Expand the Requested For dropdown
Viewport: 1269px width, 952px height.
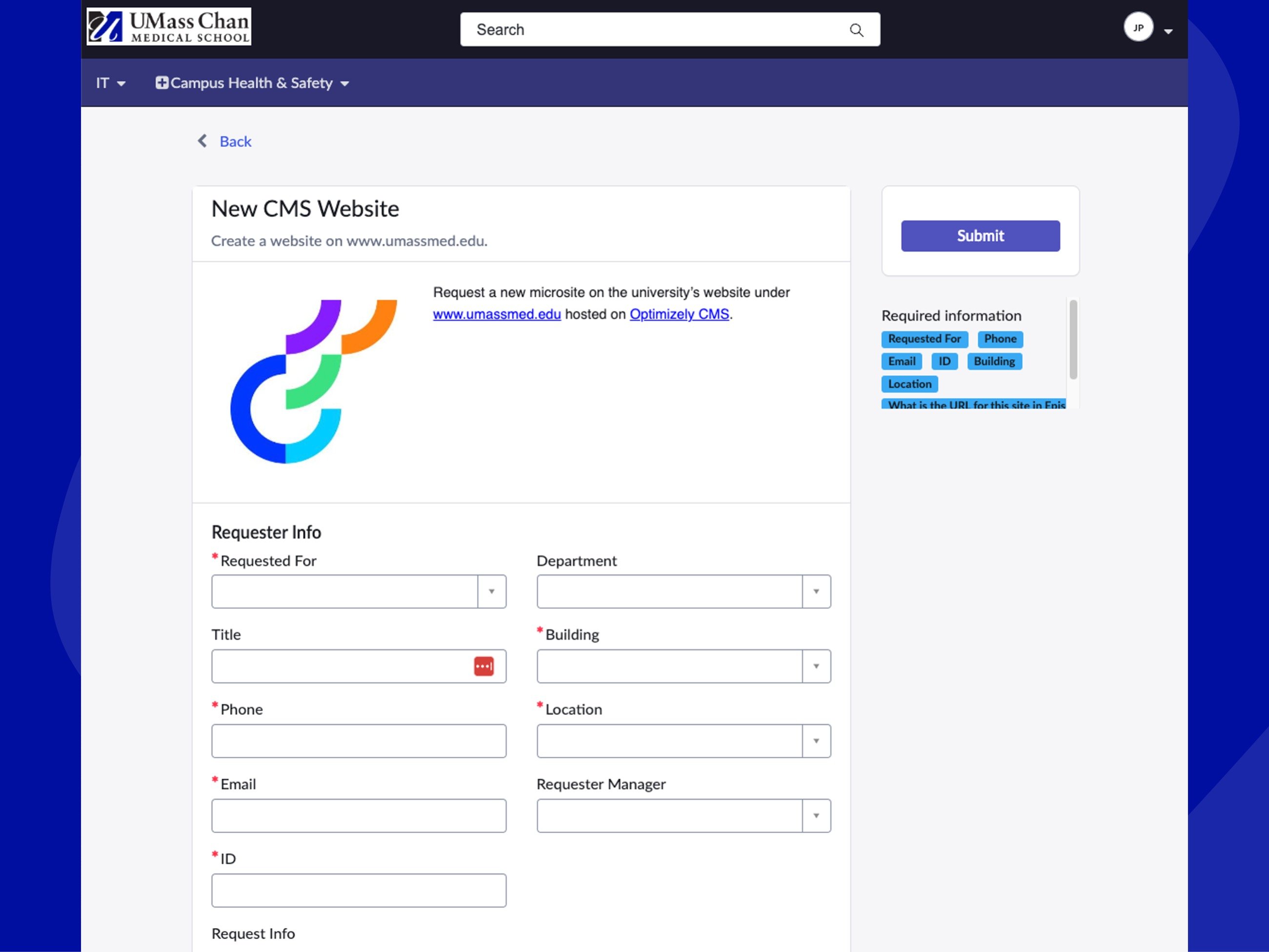click(491, 591)
